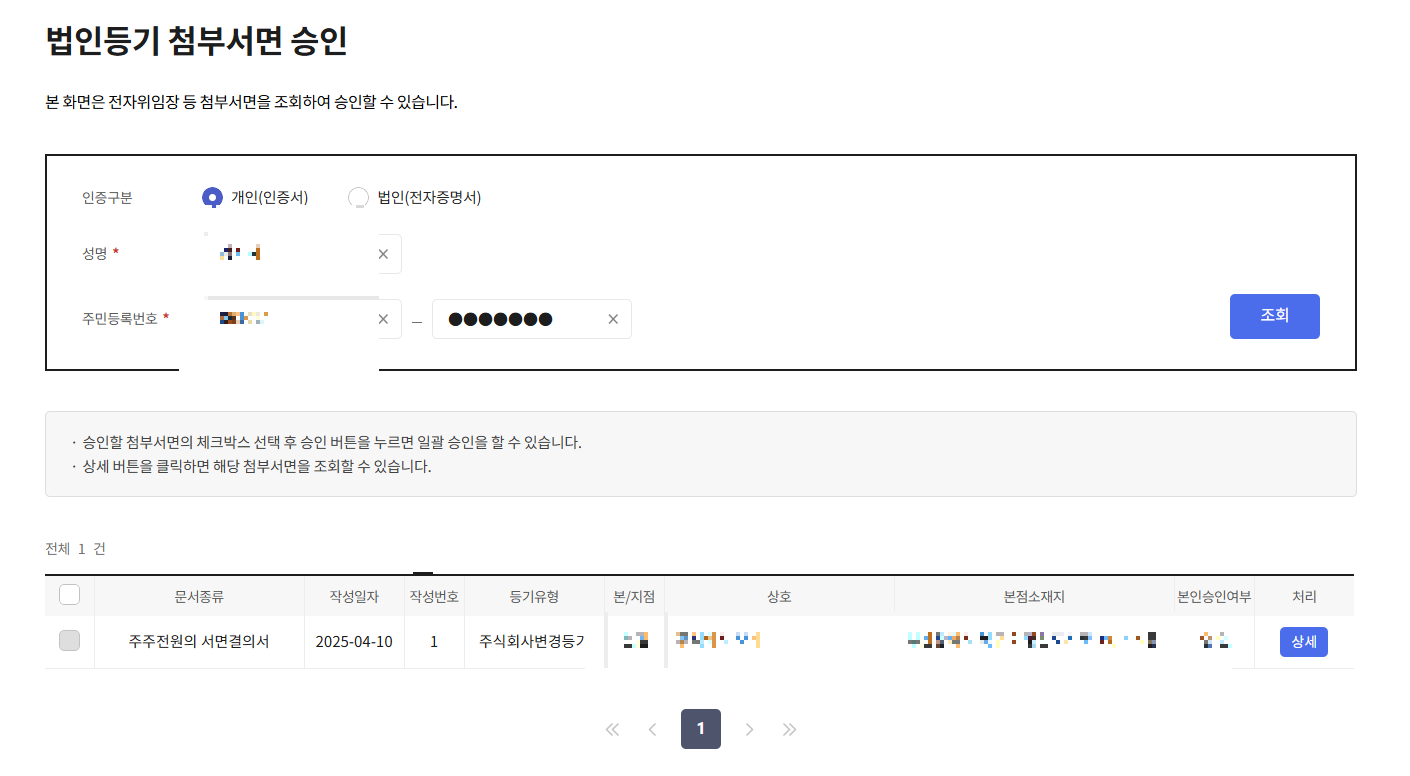1410x776 pixels.
Task: Go to previous page with the left arrow
Action: (652, 729)
